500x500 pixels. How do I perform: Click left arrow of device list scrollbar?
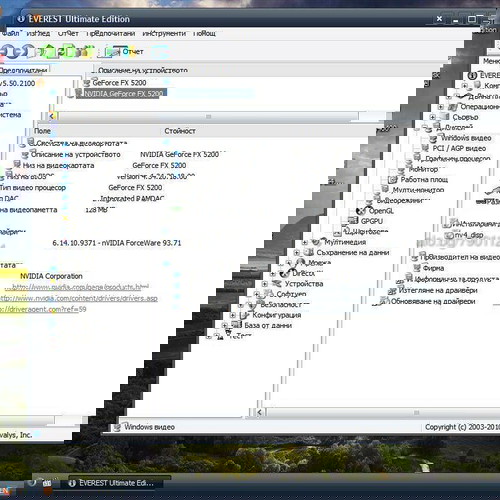pos(52,116)
